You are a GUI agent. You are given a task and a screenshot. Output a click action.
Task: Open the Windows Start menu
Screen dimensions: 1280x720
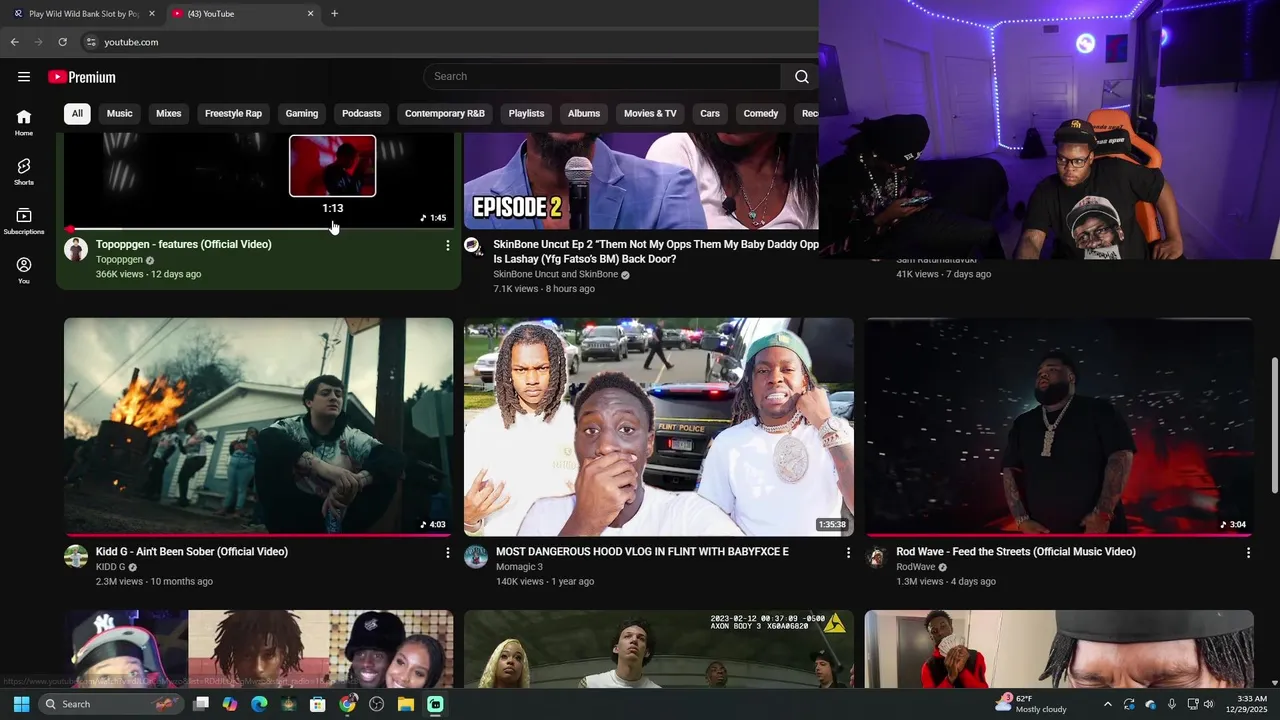(x=21, y=704)
